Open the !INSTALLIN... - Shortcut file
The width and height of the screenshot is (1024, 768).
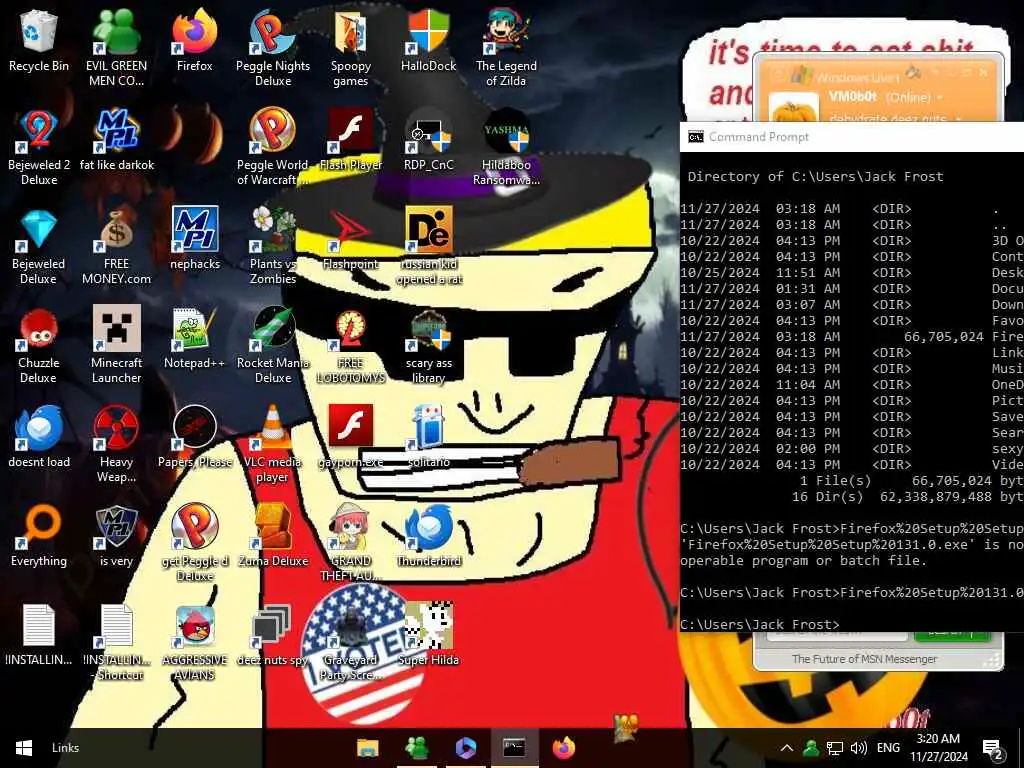[x=116, y=643]
